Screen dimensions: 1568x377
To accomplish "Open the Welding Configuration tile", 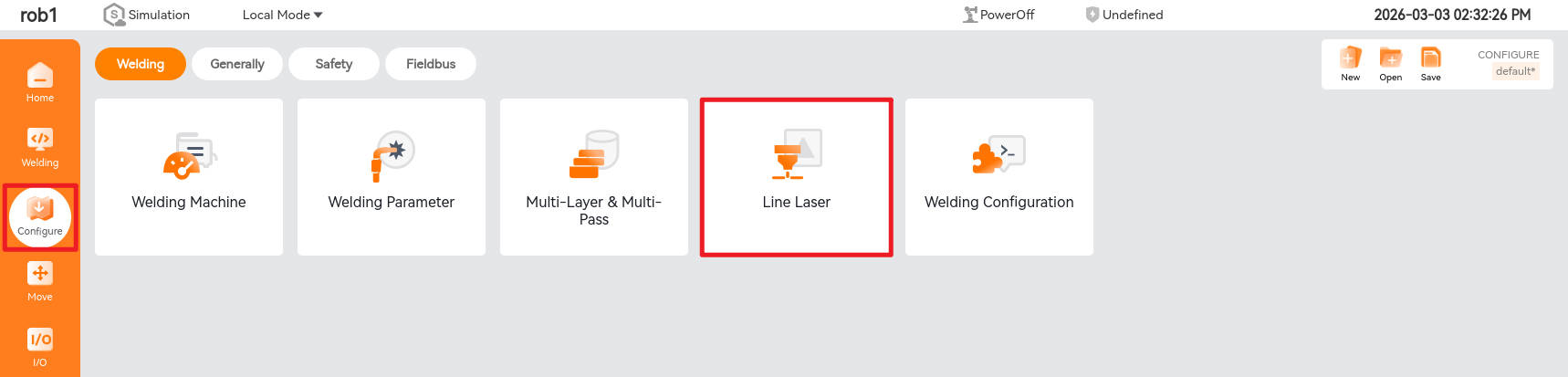I will 999,177.
